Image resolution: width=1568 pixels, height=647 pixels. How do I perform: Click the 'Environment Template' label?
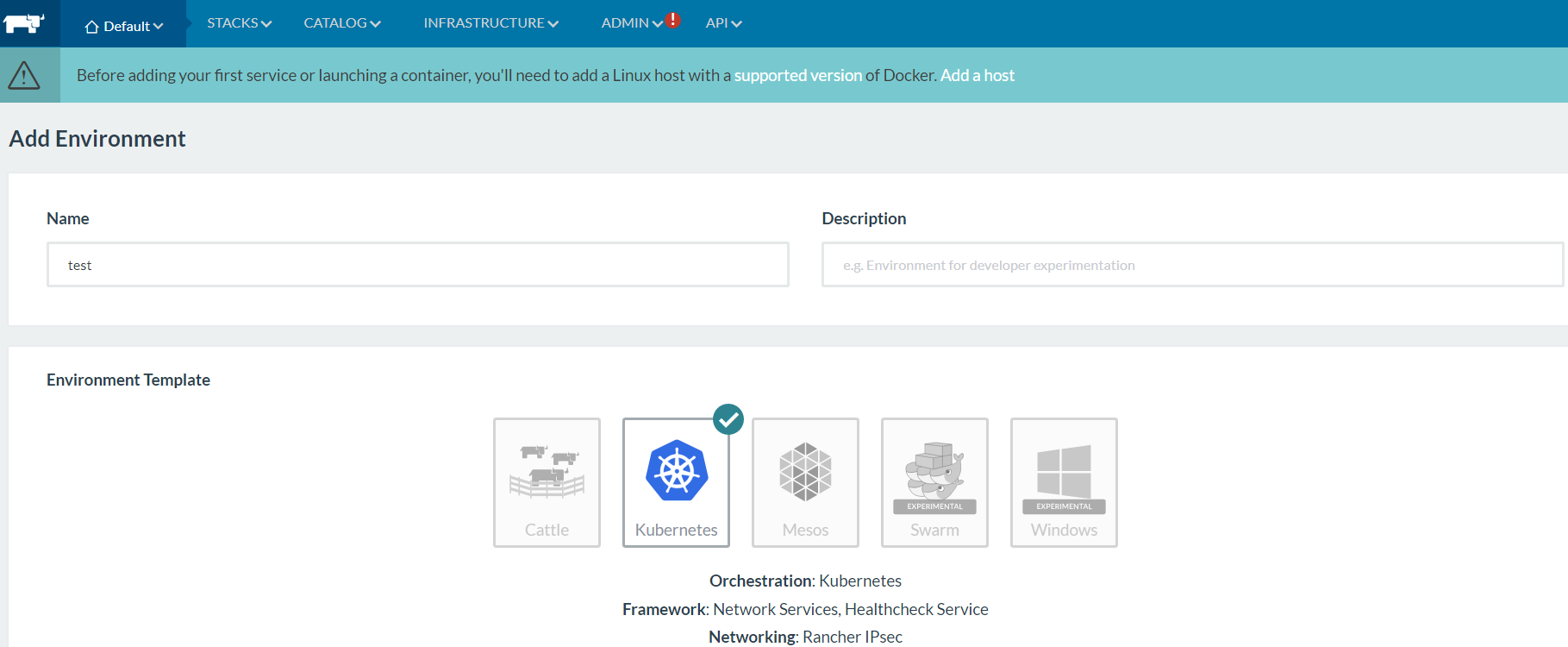click(x=128, y=380)
